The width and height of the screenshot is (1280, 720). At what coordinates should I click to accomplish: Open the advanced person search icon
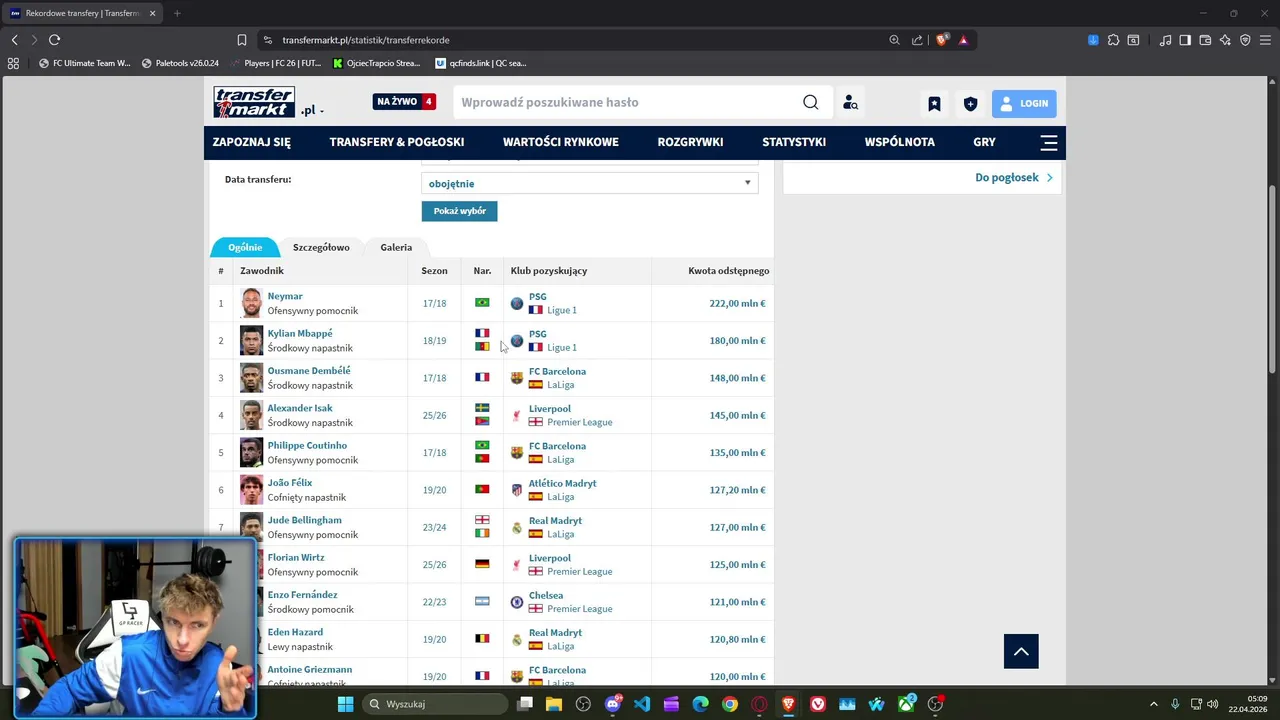850,102
